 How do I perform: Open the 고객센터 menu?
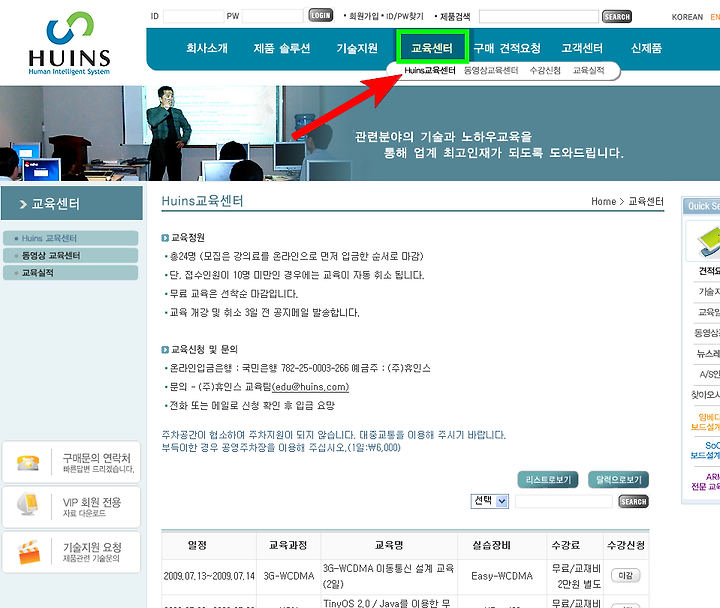582,48
